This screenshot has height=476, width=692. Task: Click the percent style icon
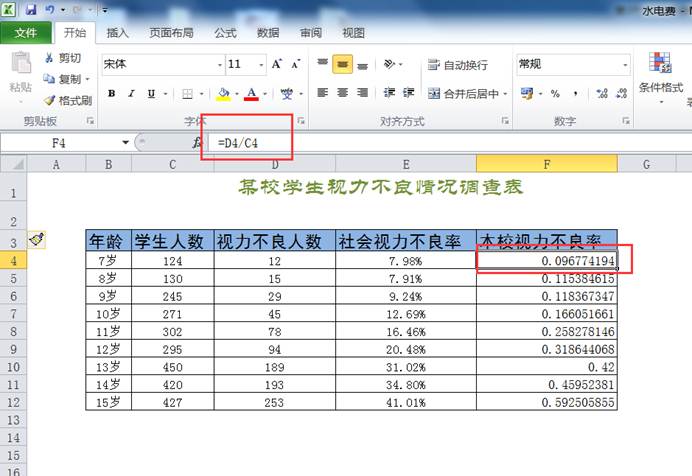(555, 94)
